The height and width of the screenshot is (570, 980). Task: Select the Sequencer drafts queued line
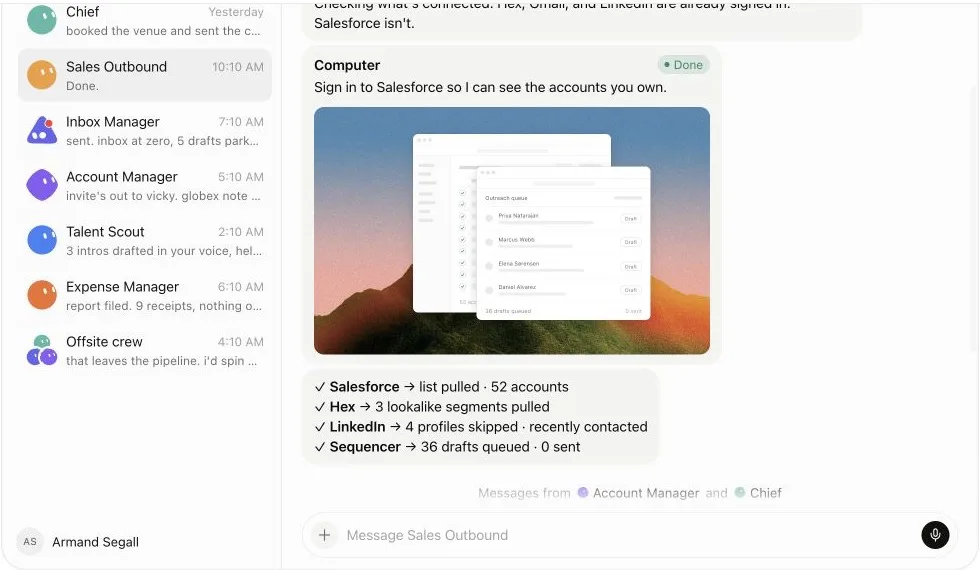pos(447,447)
